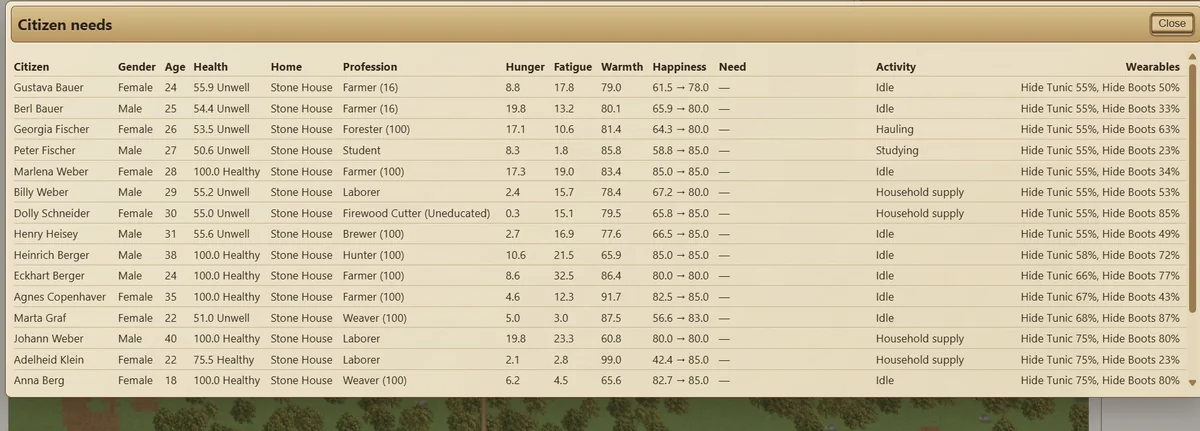Select citizen Gustava Bauer row
The height and width of the screenshot is (431, 1200).
[597, 88]
